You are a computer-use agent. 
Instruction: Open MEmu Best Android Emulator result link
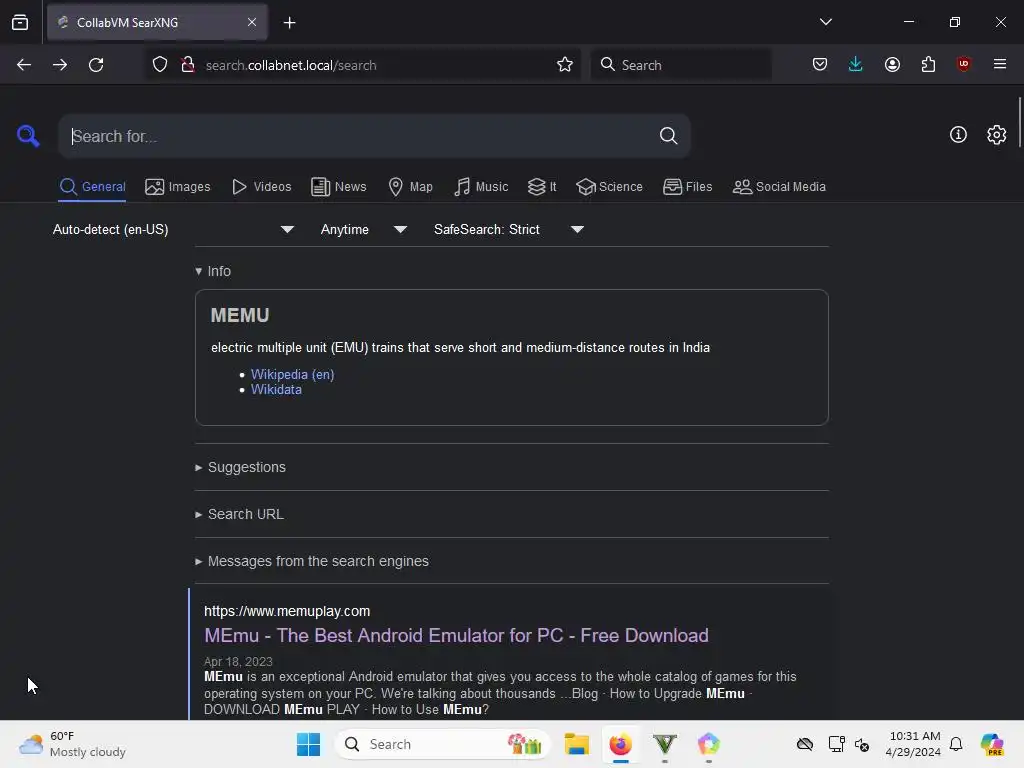click(x=456, y=635)
